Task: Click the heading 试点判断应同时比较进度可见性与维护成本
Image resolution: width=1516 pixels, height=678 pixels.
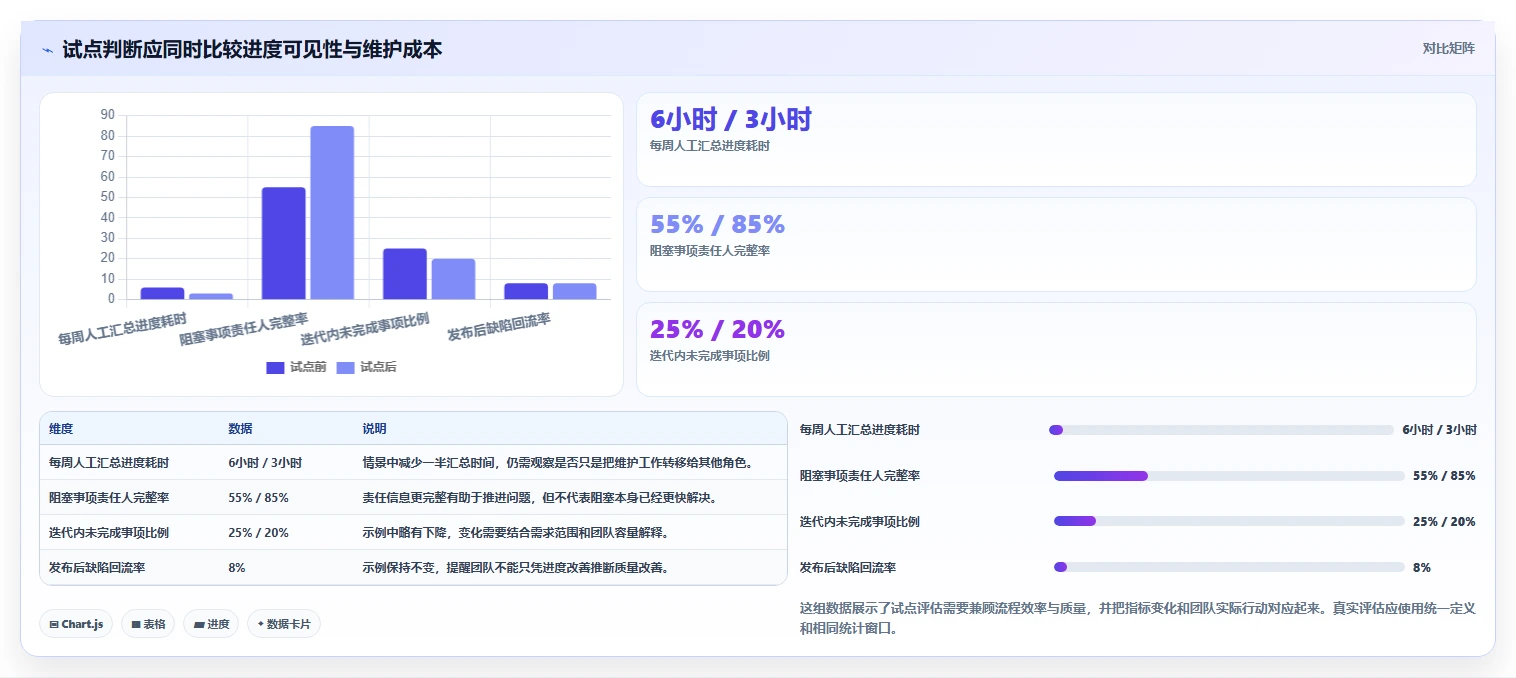Action: pos(252,49)
